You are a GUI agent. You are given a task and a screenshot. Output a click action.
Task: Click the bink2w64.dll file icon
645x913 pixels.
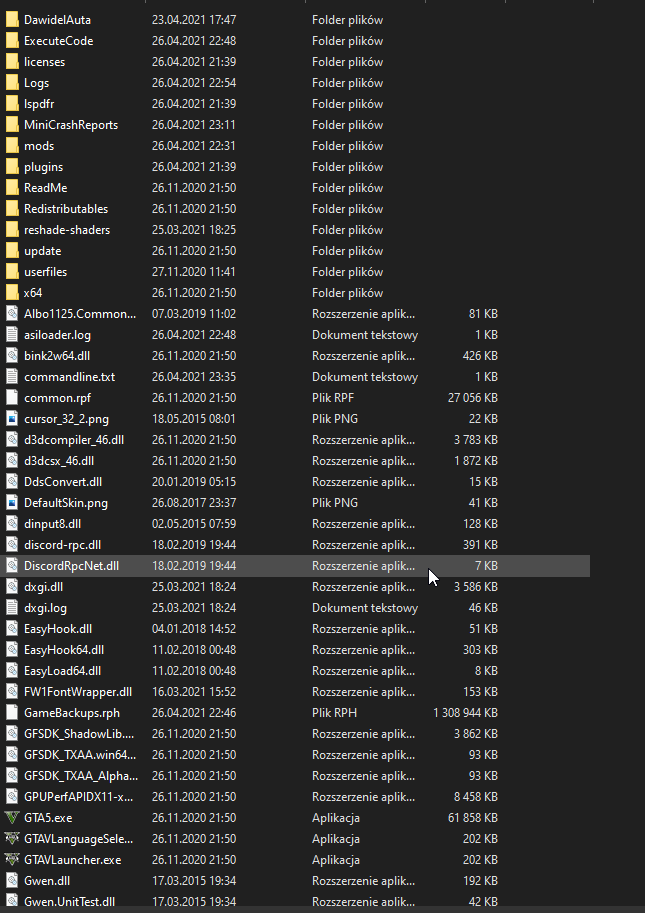click(x=12, y=356)
